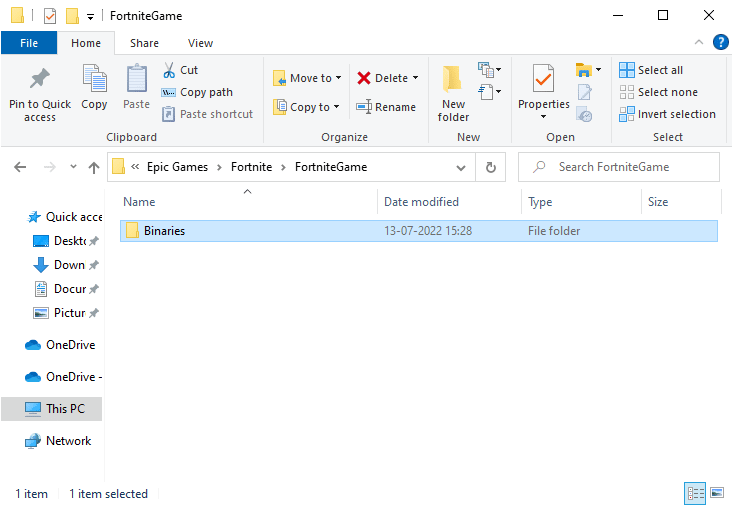Open Help with the question mark icon
Image resolution: width=733 pixels, height=506 pixels.
(720, 43)
